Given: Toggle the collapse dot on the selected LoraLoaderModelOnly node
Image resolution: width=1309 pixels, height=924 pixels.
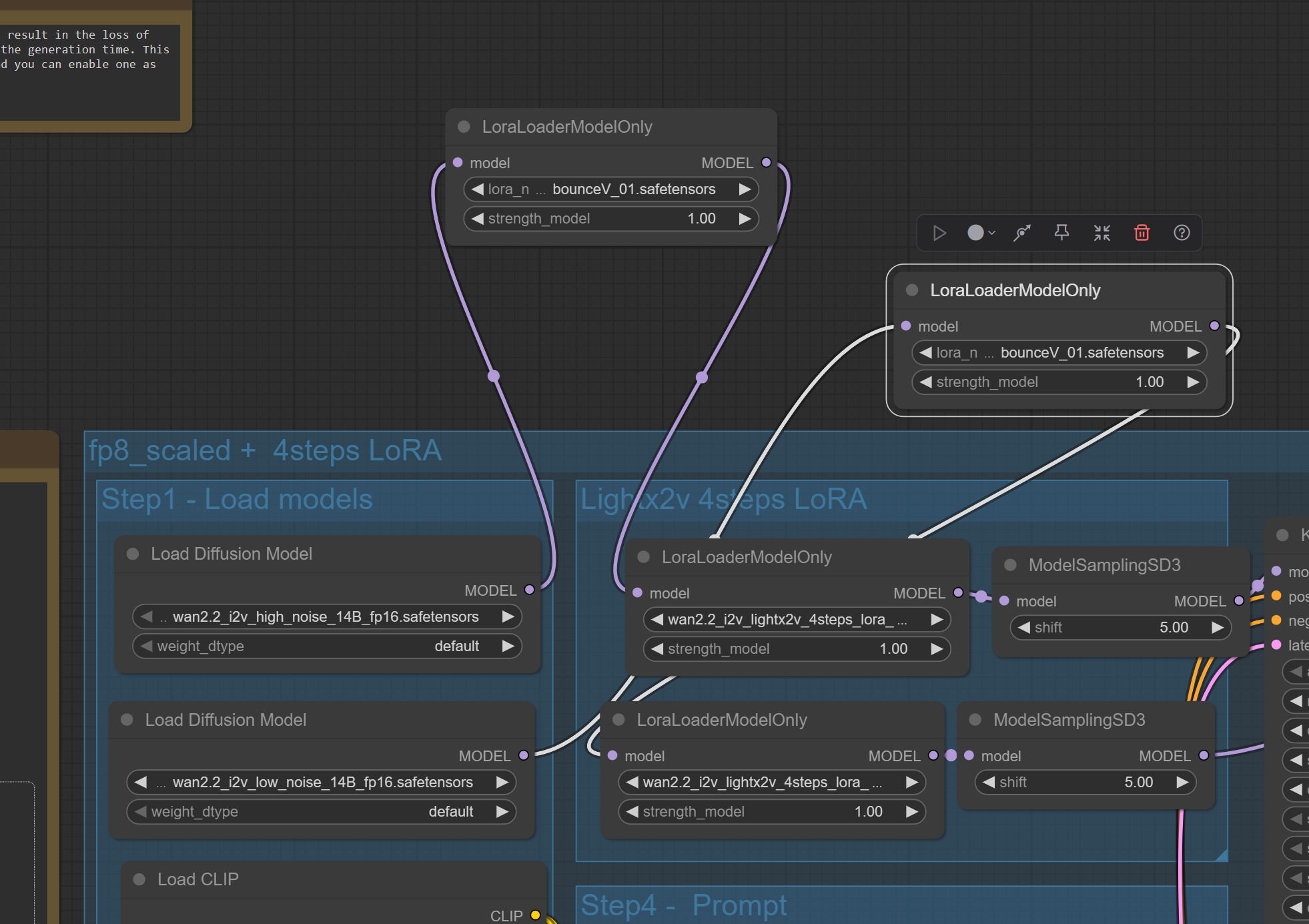Looking at the screenshot, I should point(912,290).
